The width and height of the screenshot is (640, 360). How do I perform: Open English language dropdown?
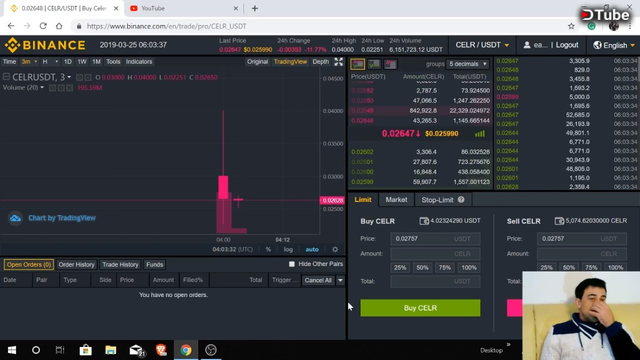pyautogui.click(x=614, y=45)
